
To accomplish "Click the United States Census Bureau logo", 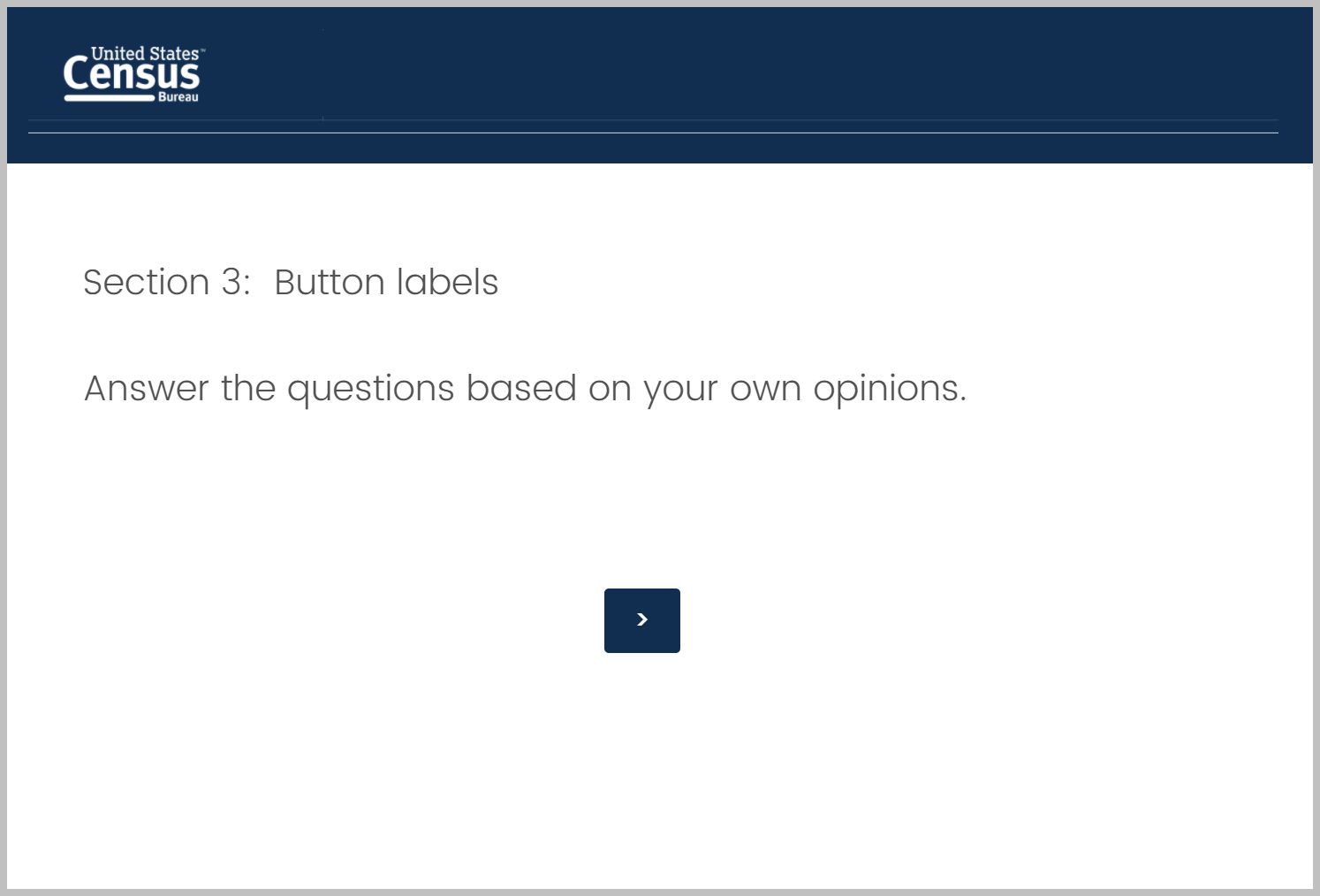I will pos(133,74).
